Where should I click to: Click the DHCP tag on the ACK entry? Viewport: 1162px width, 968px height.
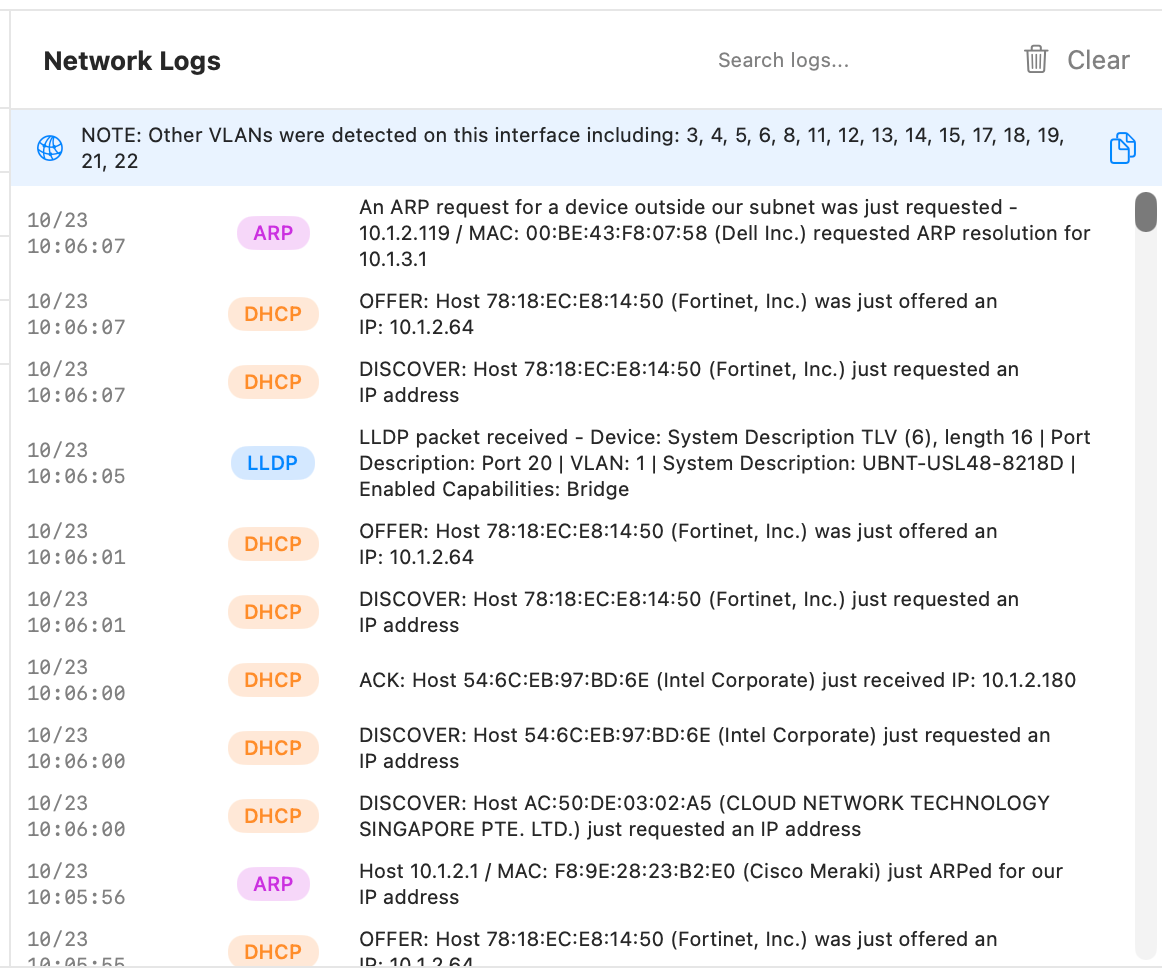273,680
